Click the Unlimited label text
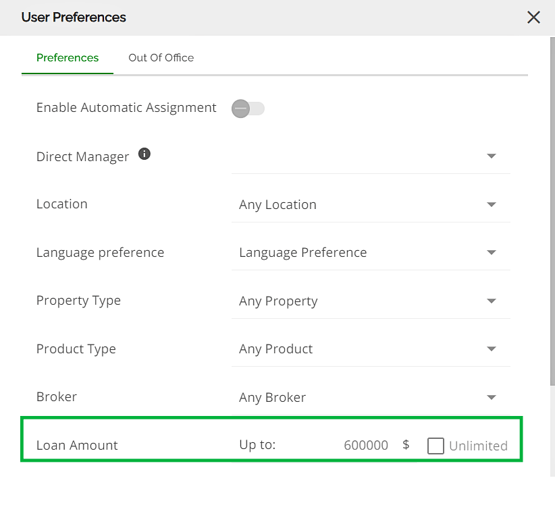The height and width of the screenshot is (507, 555). 478,446
